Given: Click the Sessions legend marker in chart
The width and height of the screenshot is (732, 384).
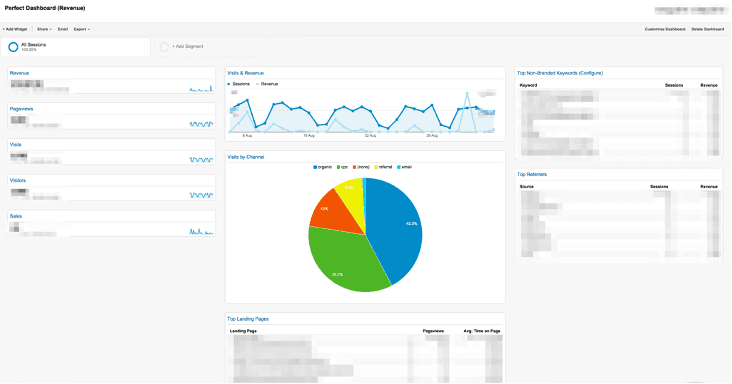Looking at the screenshot, I should coord(229,84).
